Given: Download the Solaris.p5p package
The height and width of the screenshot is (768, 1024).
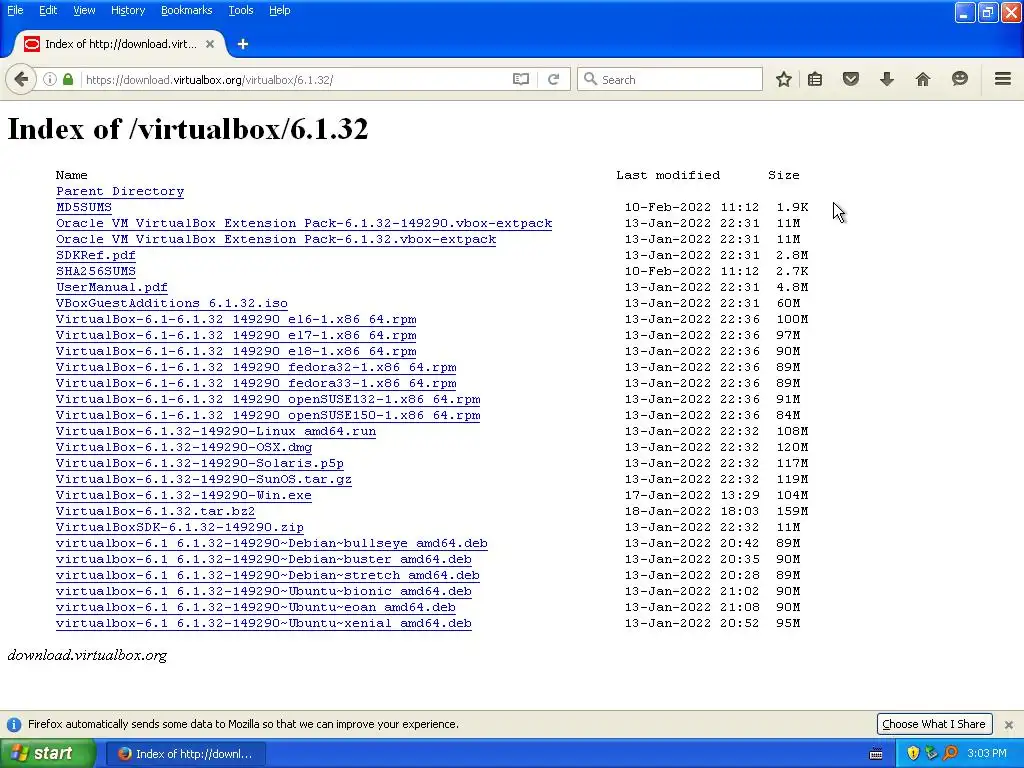Looking at the screenshot, I should (200, 463).
